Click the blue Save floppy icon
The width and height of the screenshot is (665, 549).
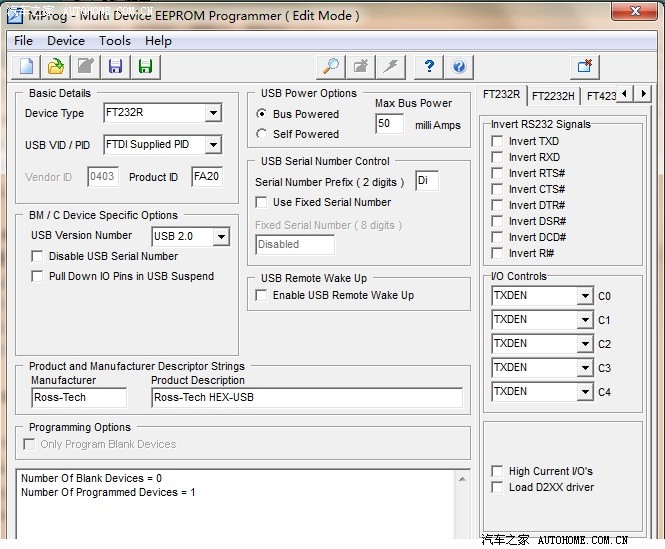(116, 67)
